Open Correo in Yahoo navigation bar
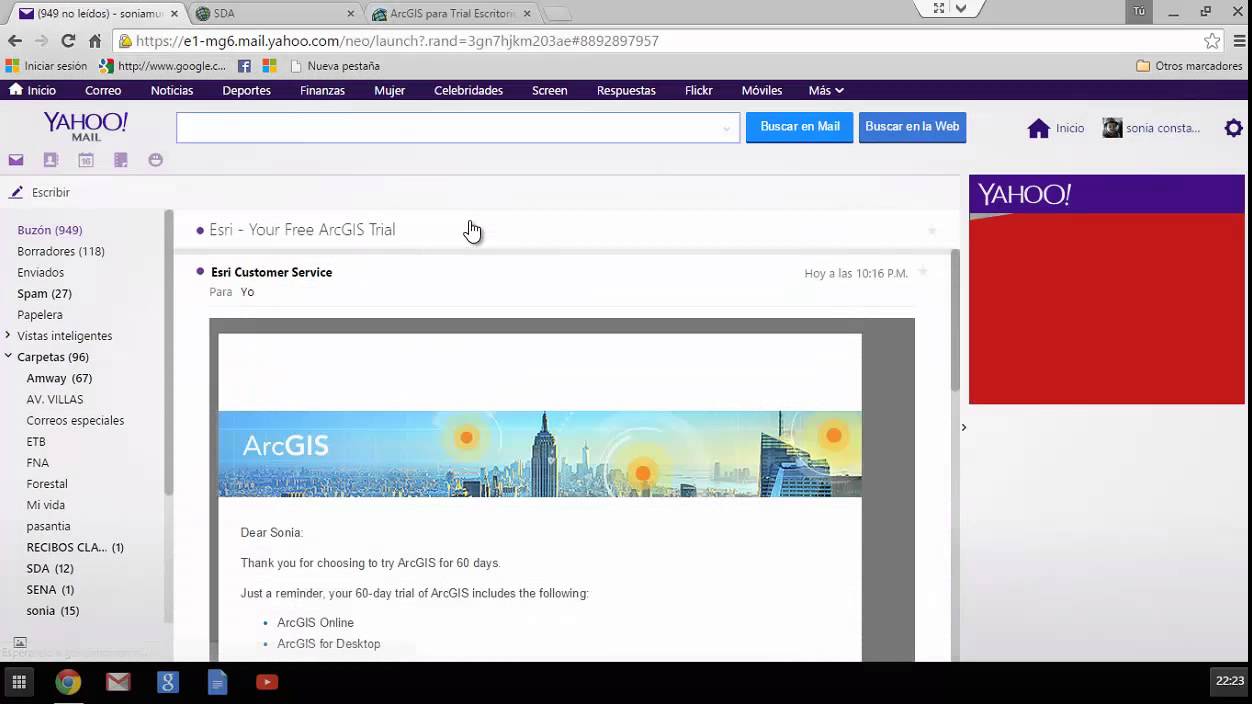This screenshot has width=1252, height=704. (103, 90)
